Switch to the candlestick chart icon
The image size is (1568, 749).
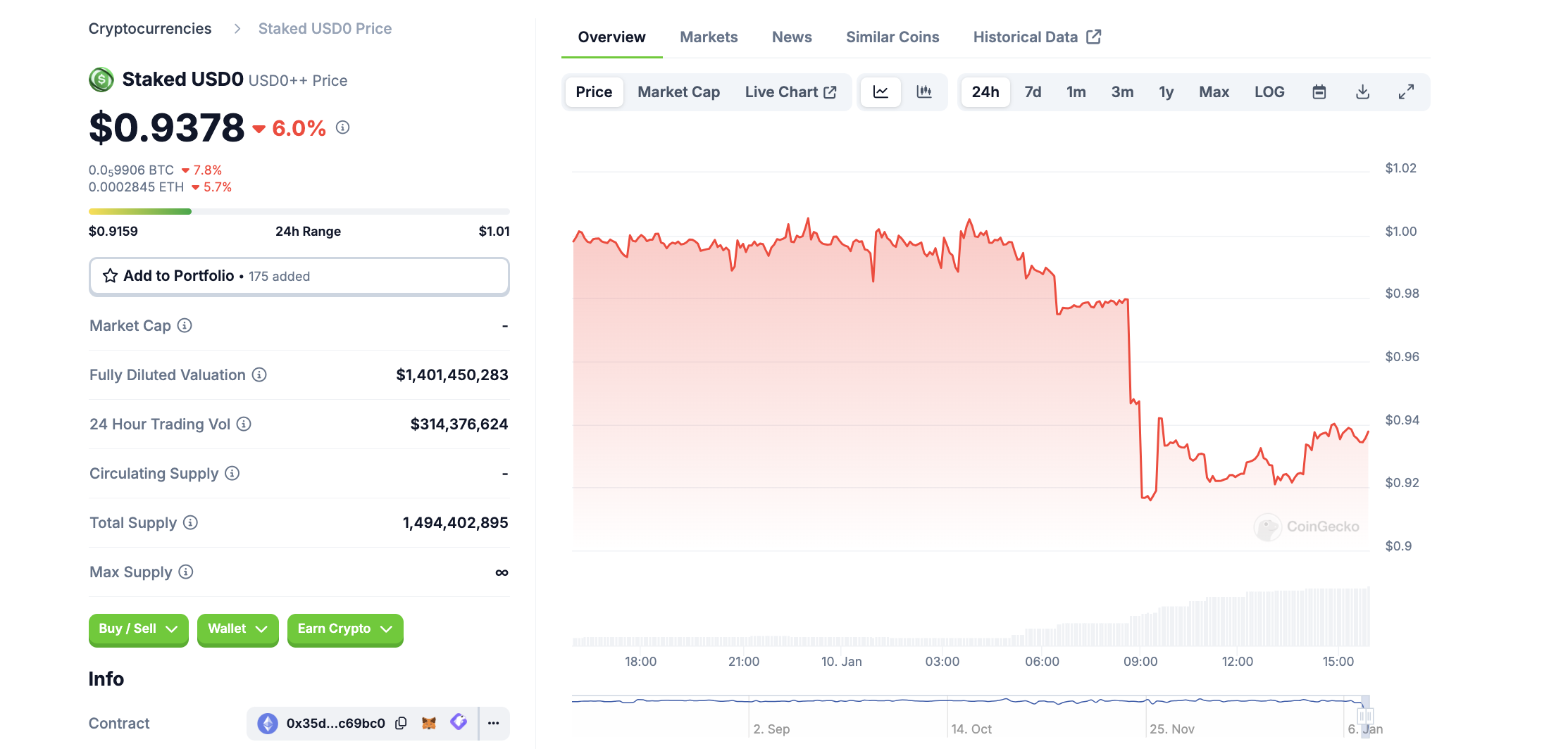pos(923,92)
